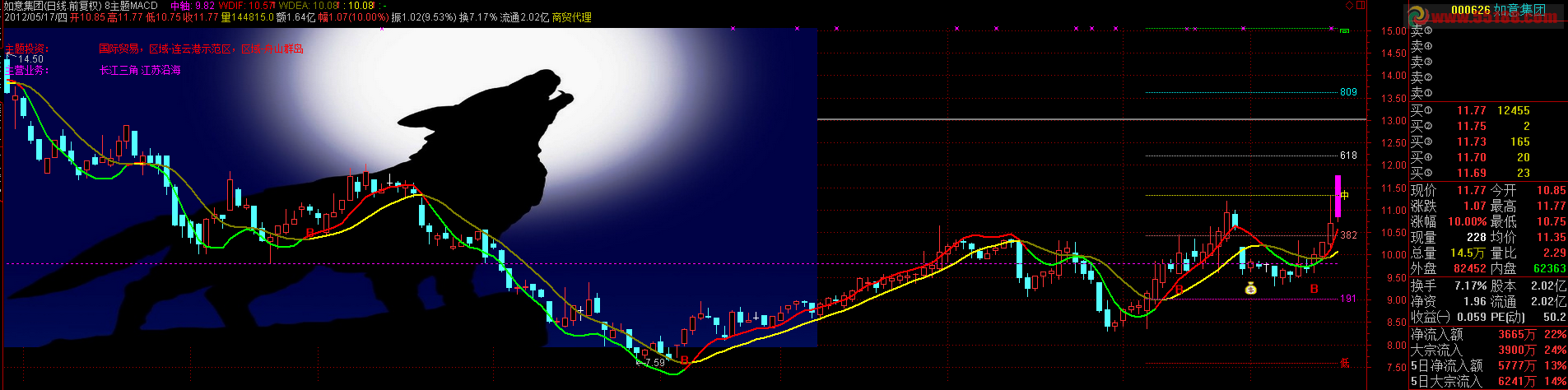This screenshot has height=390, width=1568.
Task: Click the 卖⑤ sell level row
Action: 1421,31
